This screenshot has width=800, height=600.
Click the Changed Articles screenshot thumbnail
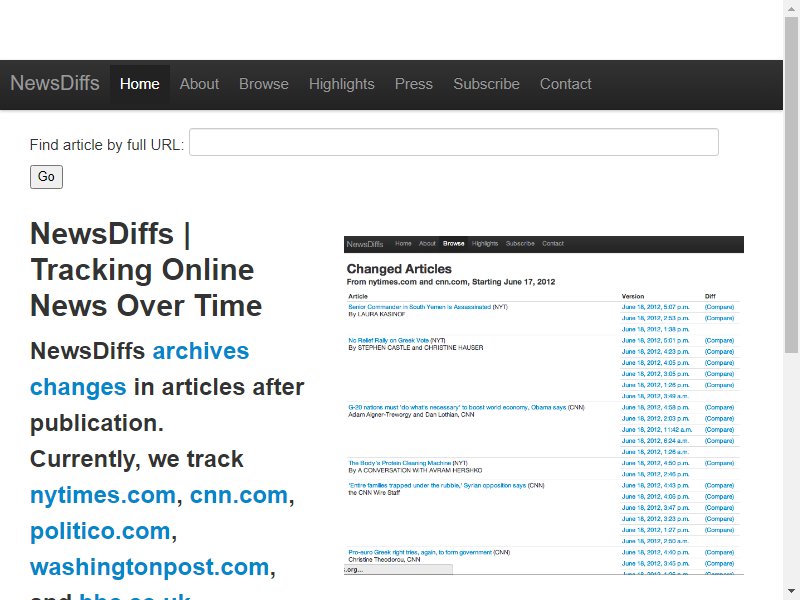point(543,406)
